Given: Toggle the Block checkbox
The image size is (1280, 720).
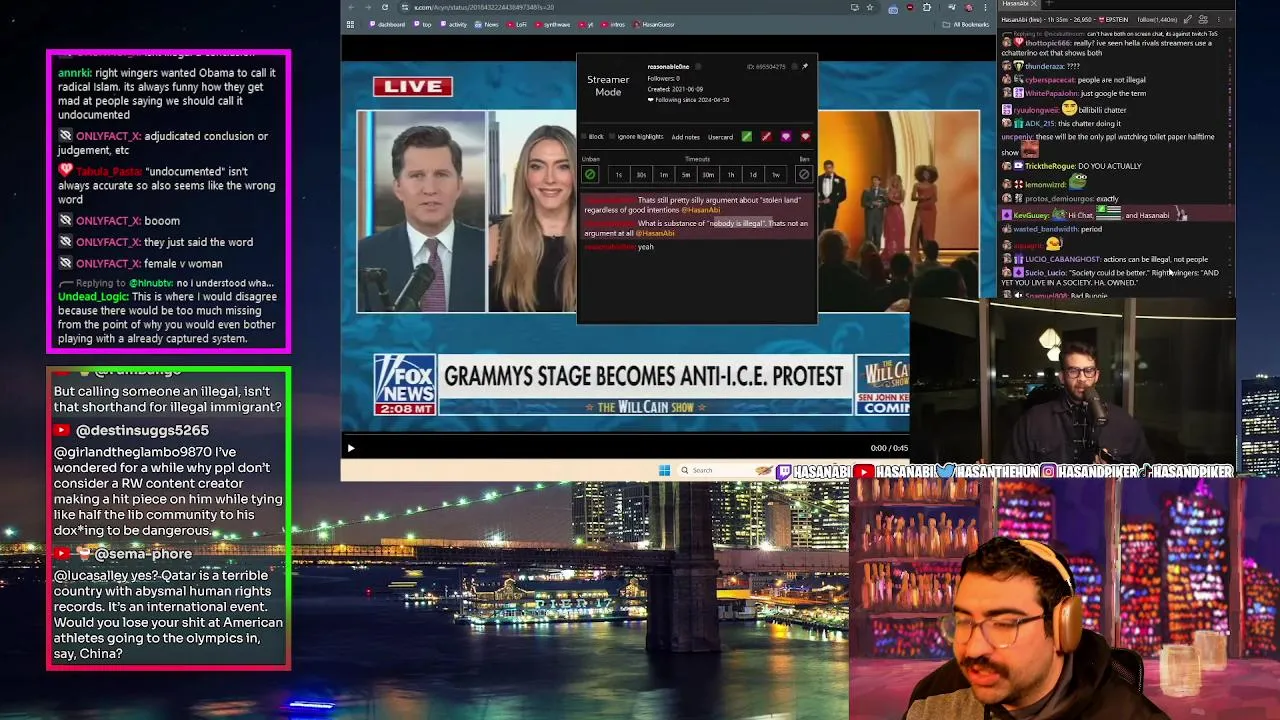Looking at the screenshot, I should pyautogui.click(x=584, y=137).
